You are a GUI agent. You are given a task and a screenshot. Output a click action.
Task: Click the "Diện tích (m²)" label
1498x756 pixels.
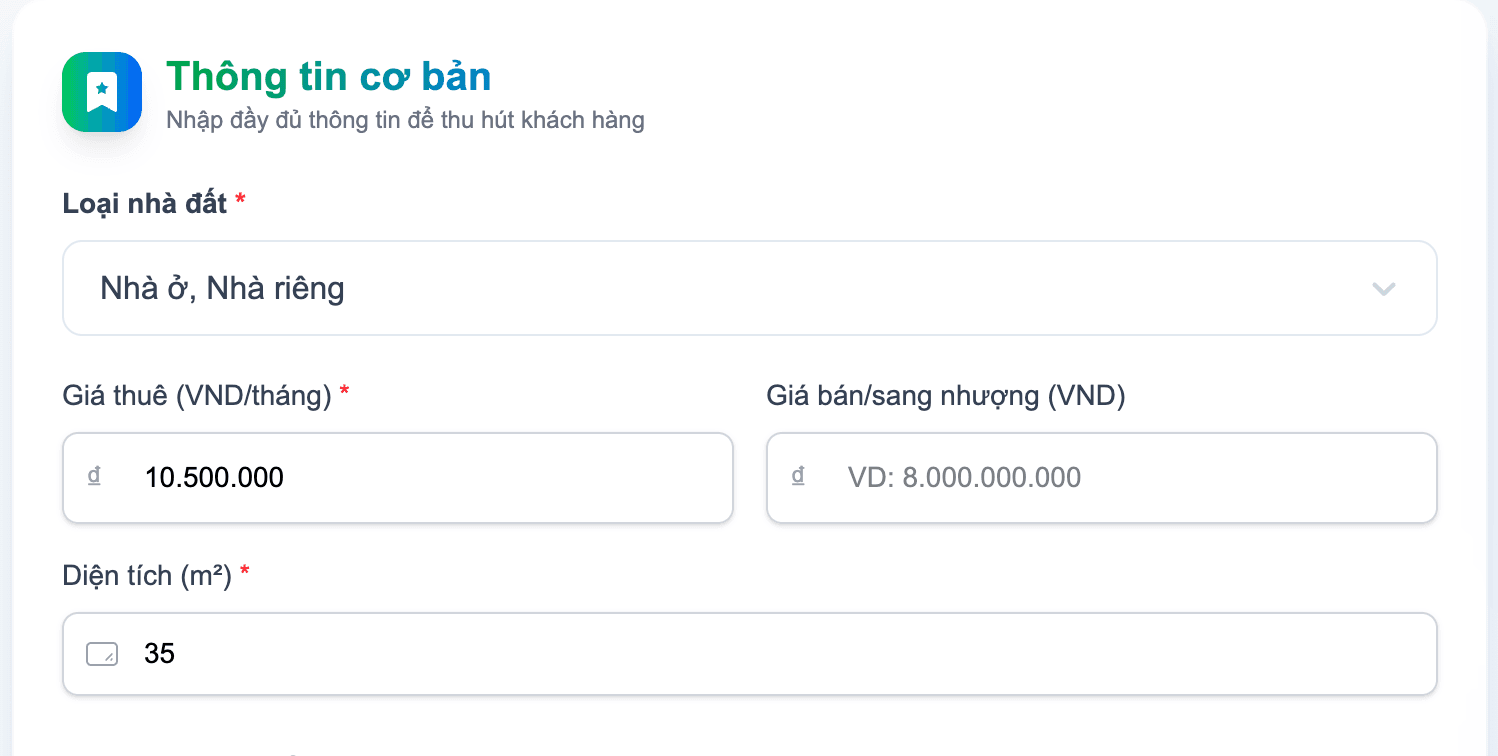[147, 575]
